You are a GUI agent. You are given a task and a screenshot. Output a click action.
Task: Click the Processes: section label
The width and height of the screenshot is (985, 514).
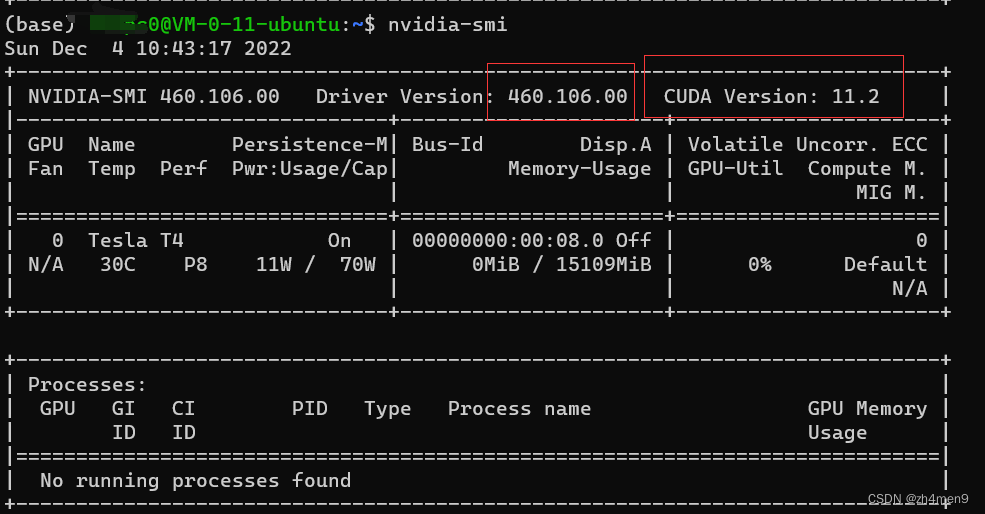point(87,385)
